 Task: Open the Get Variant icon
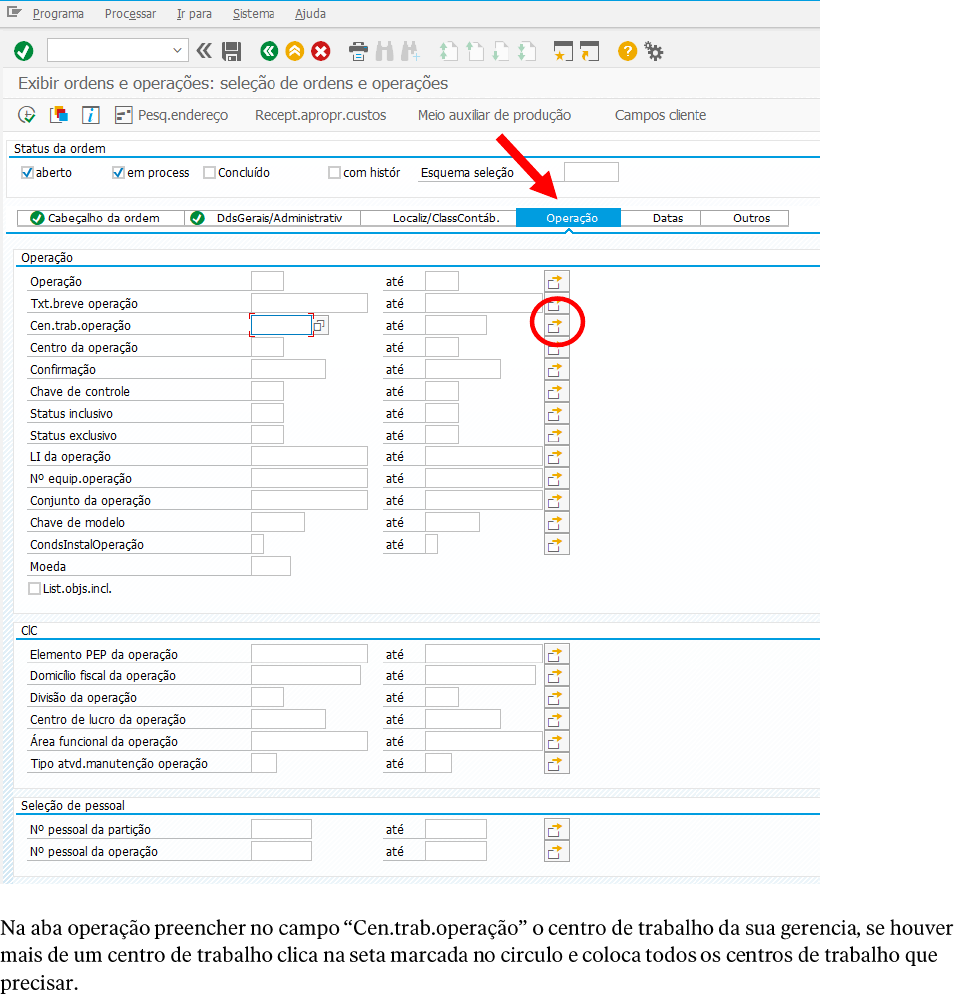pos(59,115)
